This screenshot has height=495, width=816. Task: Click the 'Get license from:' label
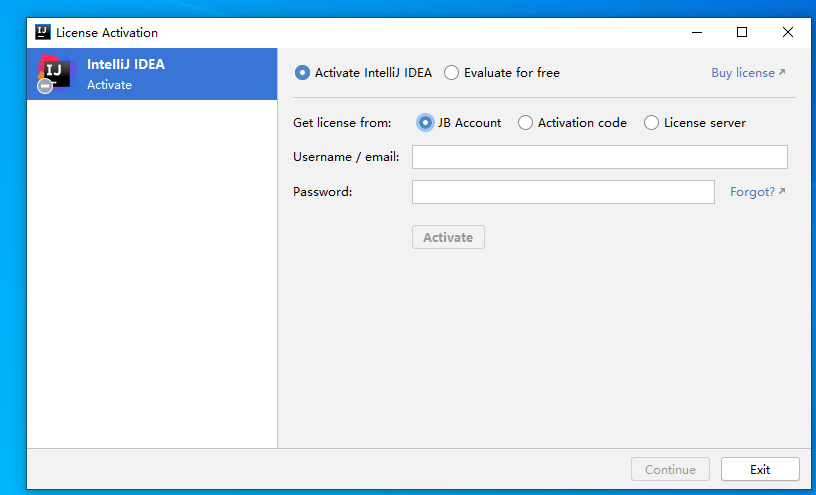342,123
